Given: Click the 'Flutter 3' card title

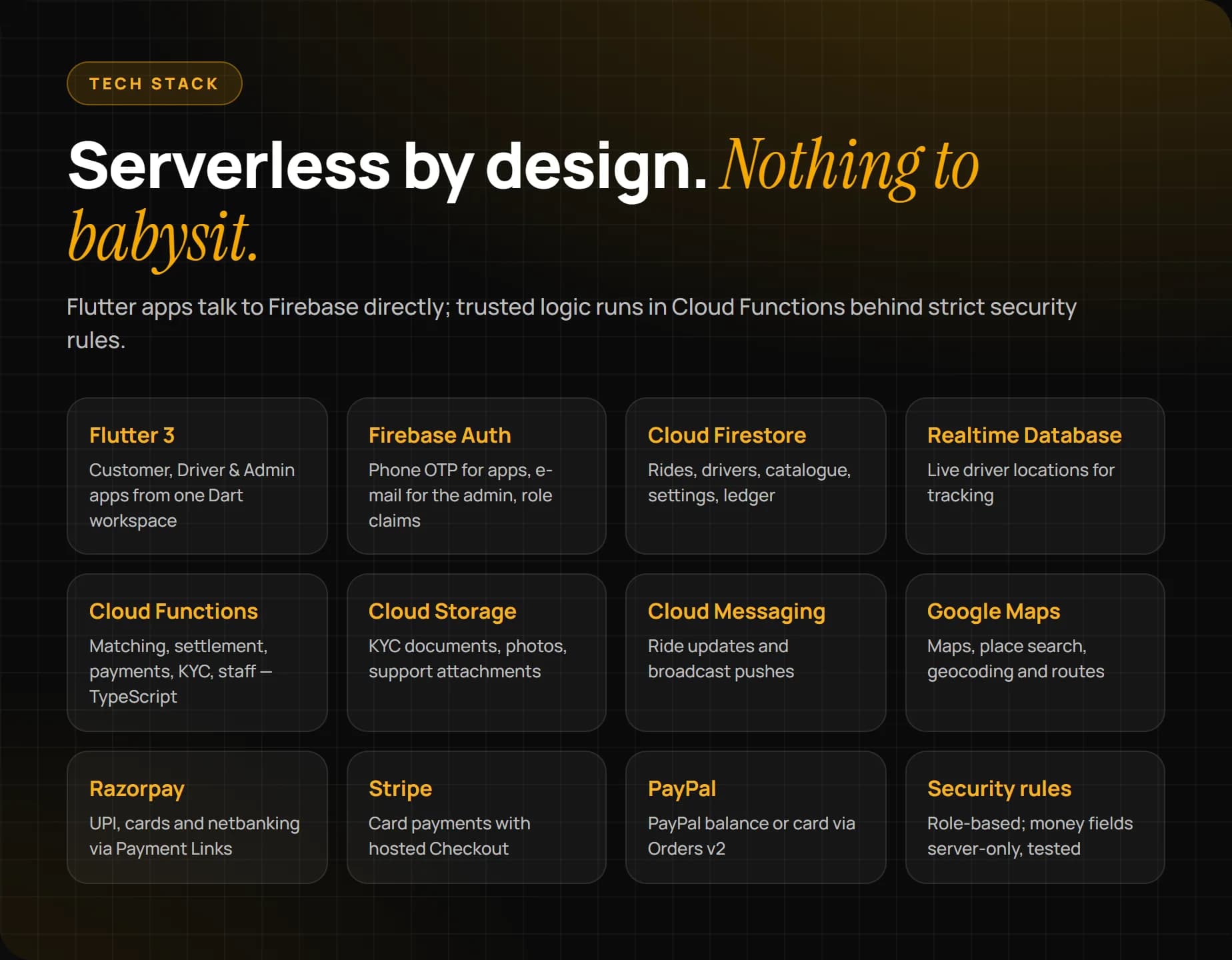Looking at the screenshot, I should (x=132, y=435).
